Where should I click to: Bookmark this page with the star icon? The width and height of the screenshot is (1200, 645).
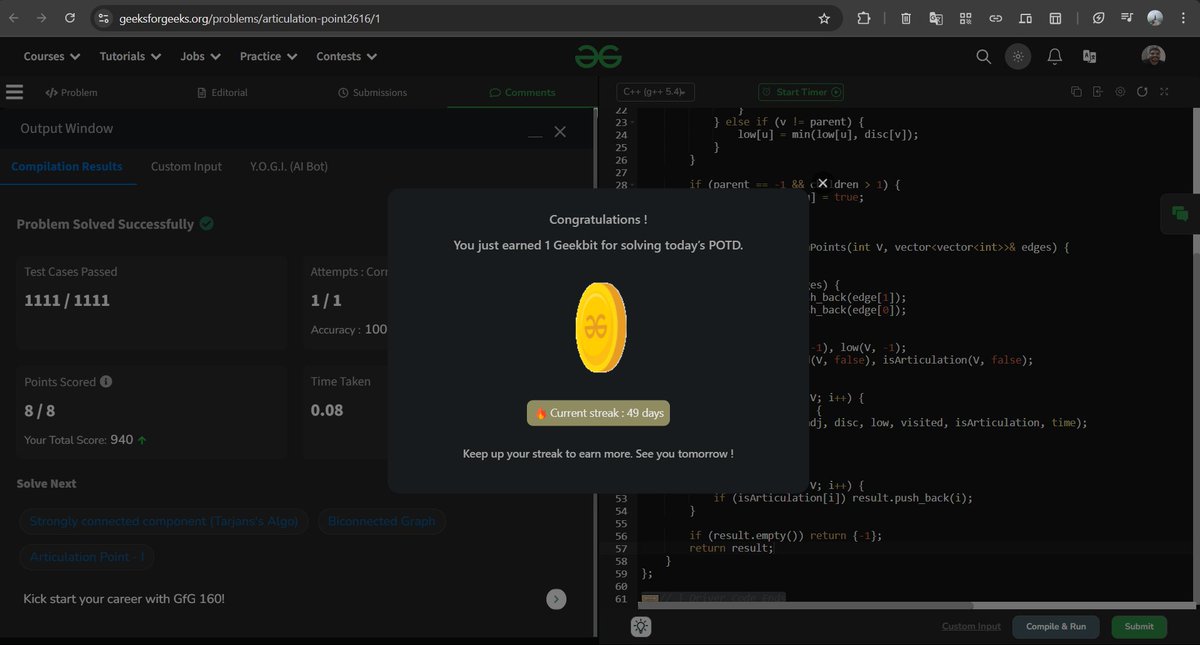[824, 18]
